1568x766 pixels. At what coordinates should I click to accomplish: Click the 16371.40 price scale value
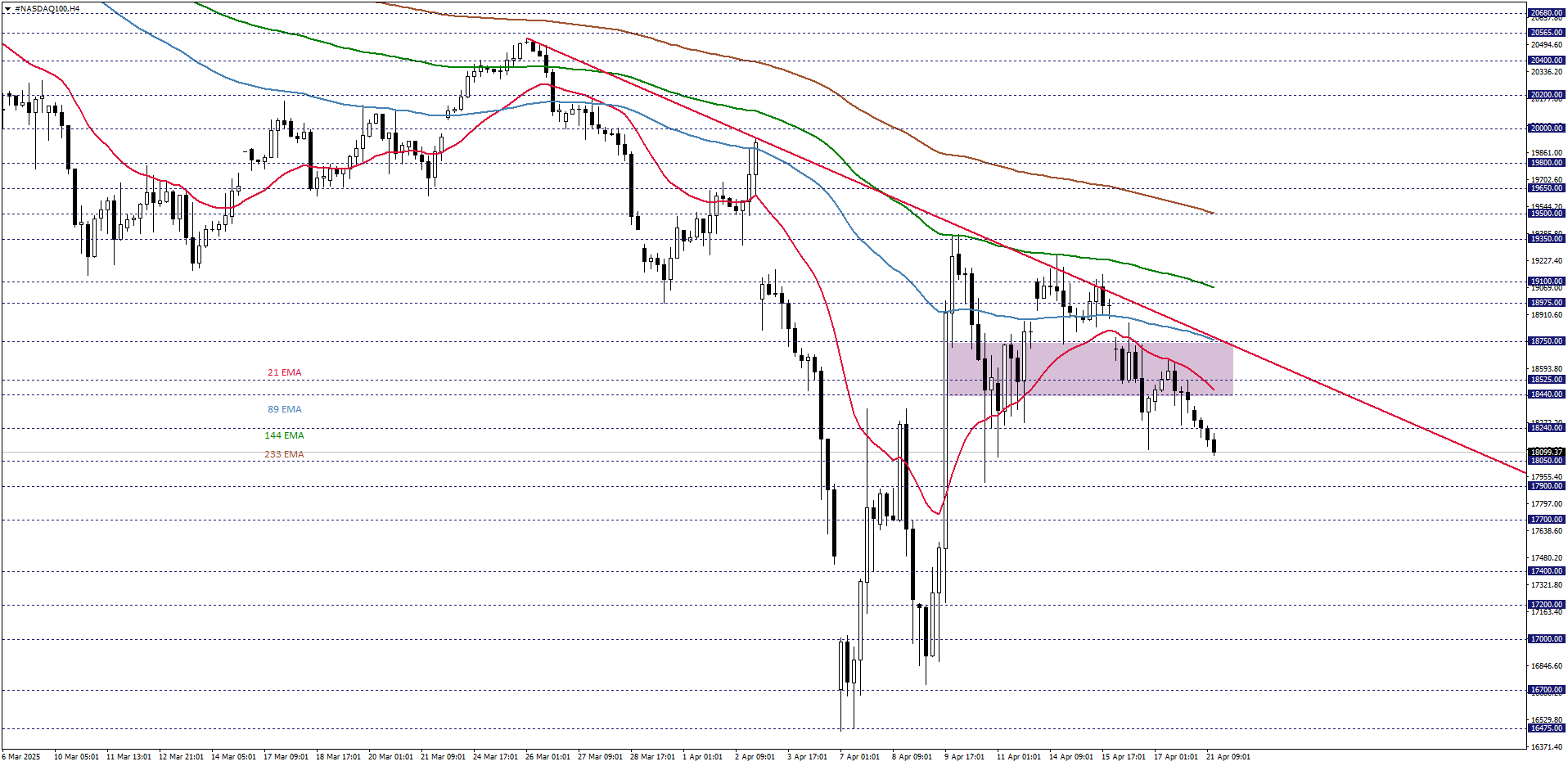[x=1546, y=747]
